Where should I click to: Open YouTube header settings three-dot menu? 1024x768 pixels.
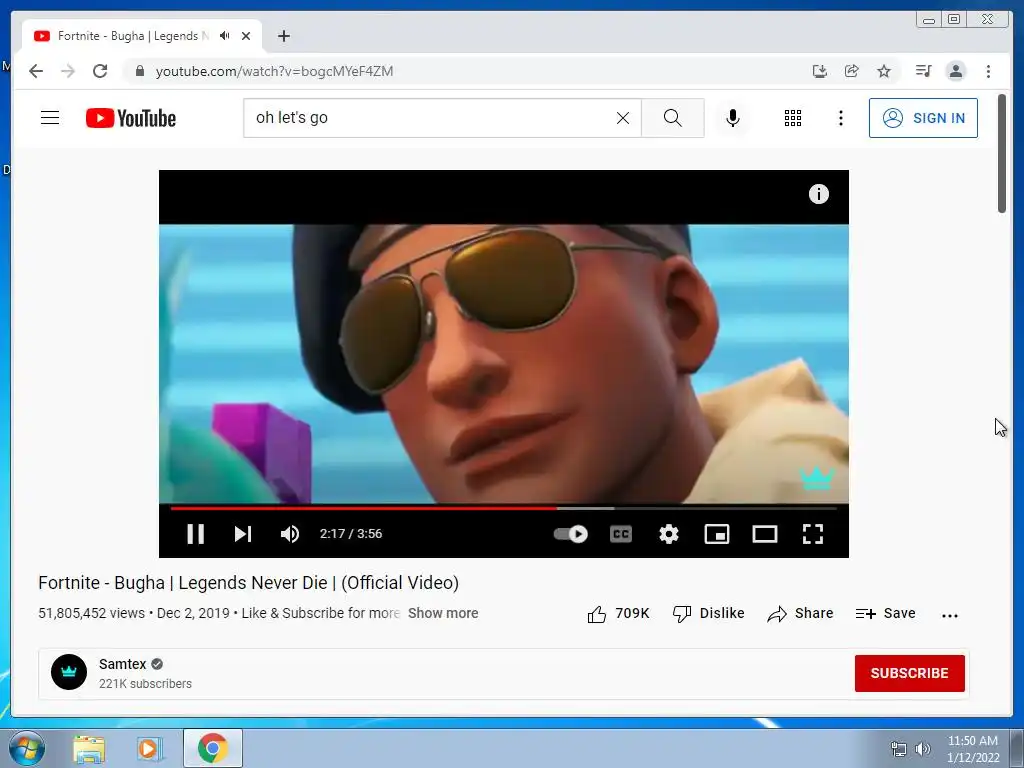tap(840, 118)
